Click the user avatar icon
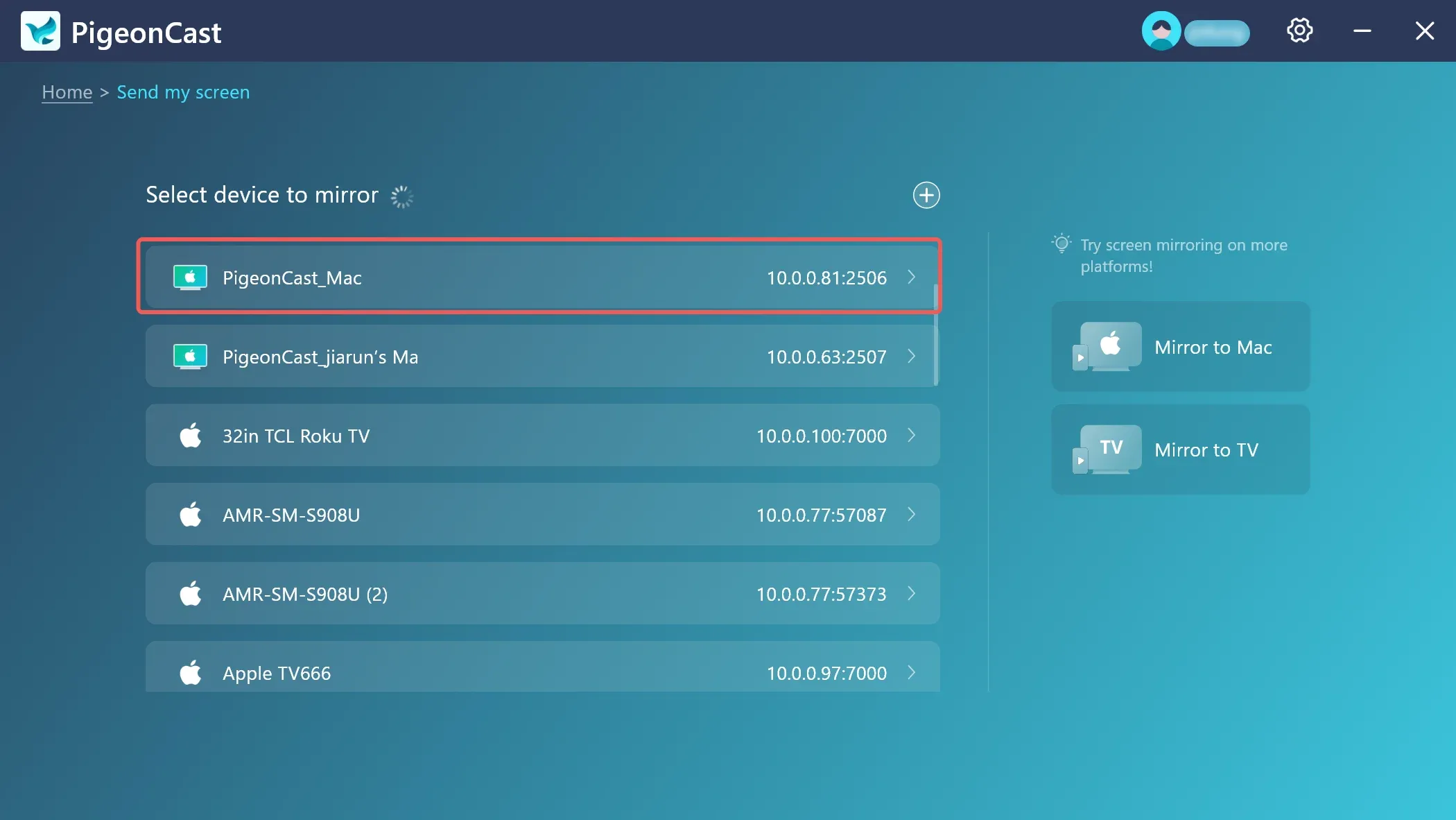 1161,31
